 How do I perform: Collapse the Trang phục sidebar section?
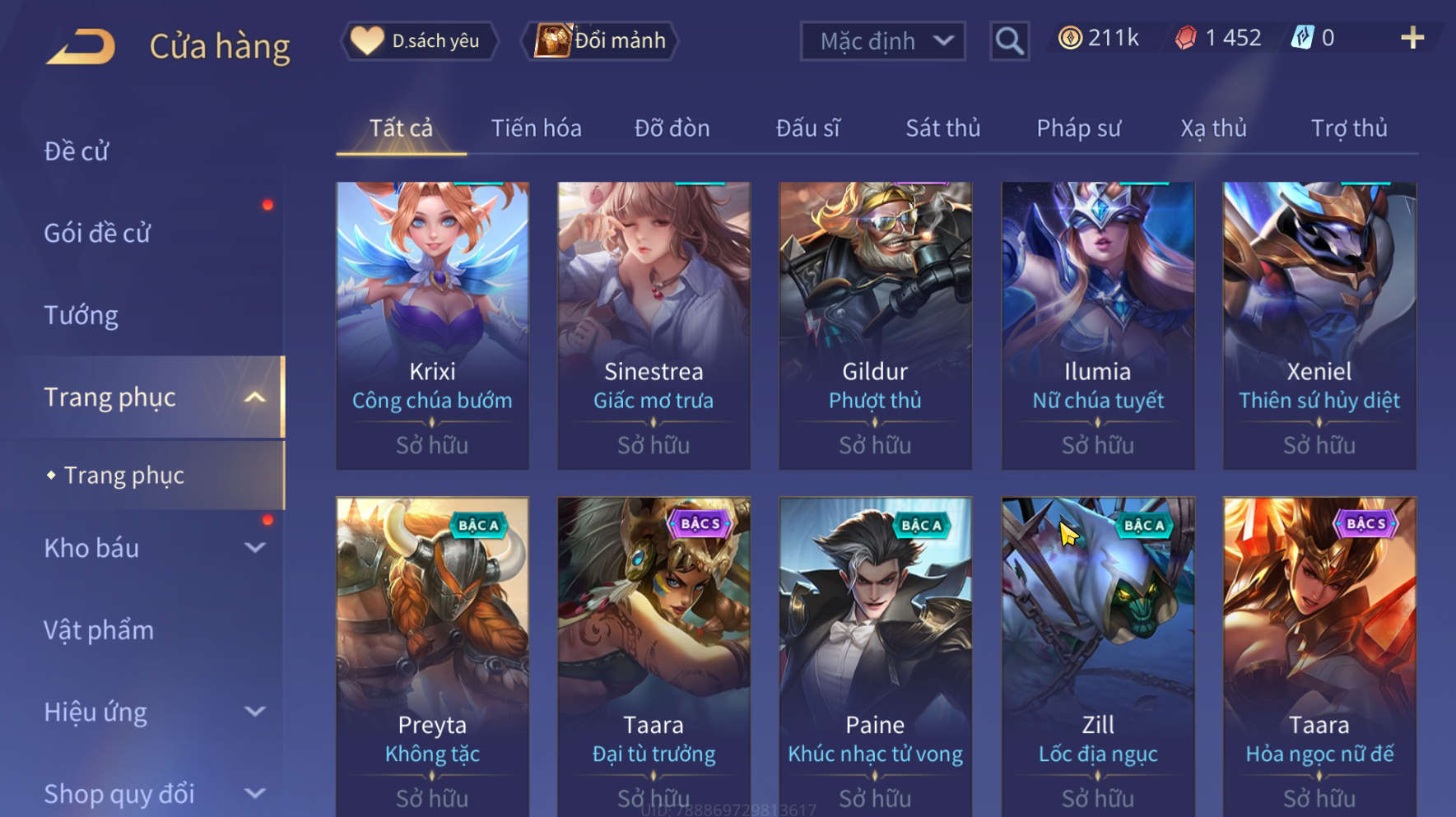click(x=255, y=397)
